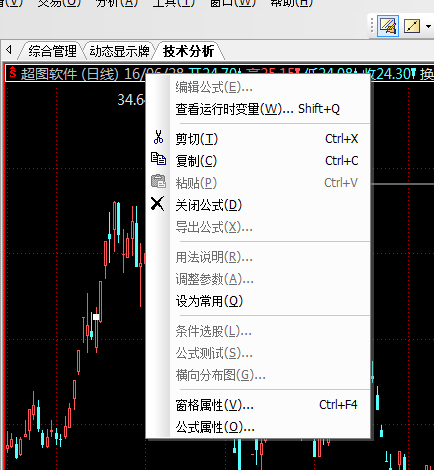Switch to the 综合管理 tab
The height and width of the screenshot is (470, 434).
[x=52, y=51]
